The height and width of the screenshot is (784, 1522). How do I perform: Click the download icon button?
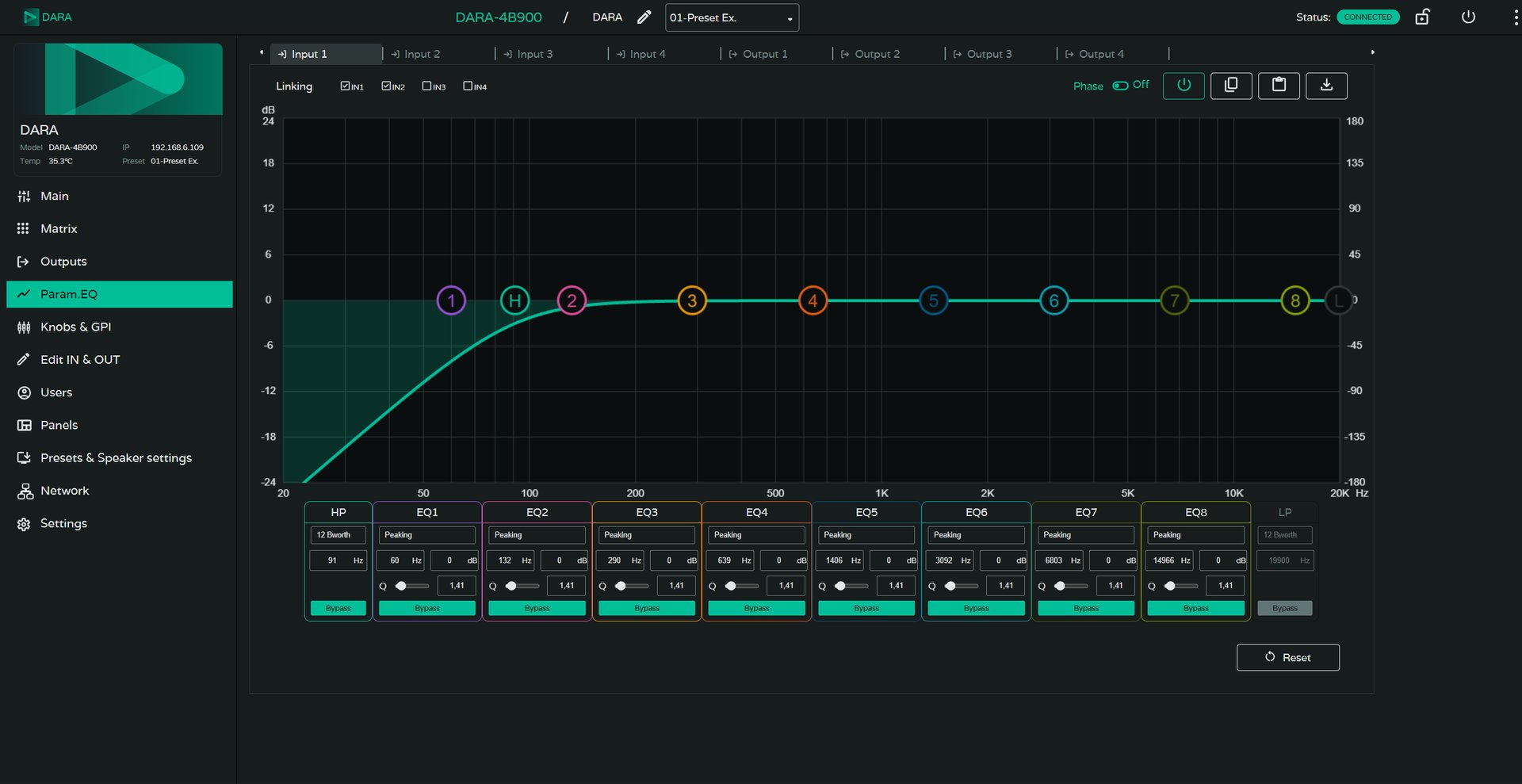coord(1326,86)
